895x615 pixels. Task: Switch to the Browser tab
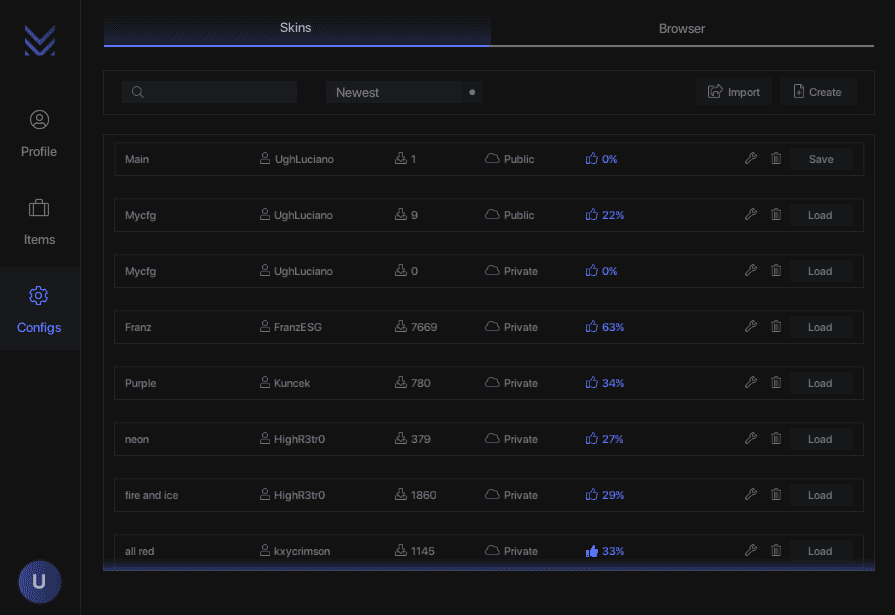[682, 29]
